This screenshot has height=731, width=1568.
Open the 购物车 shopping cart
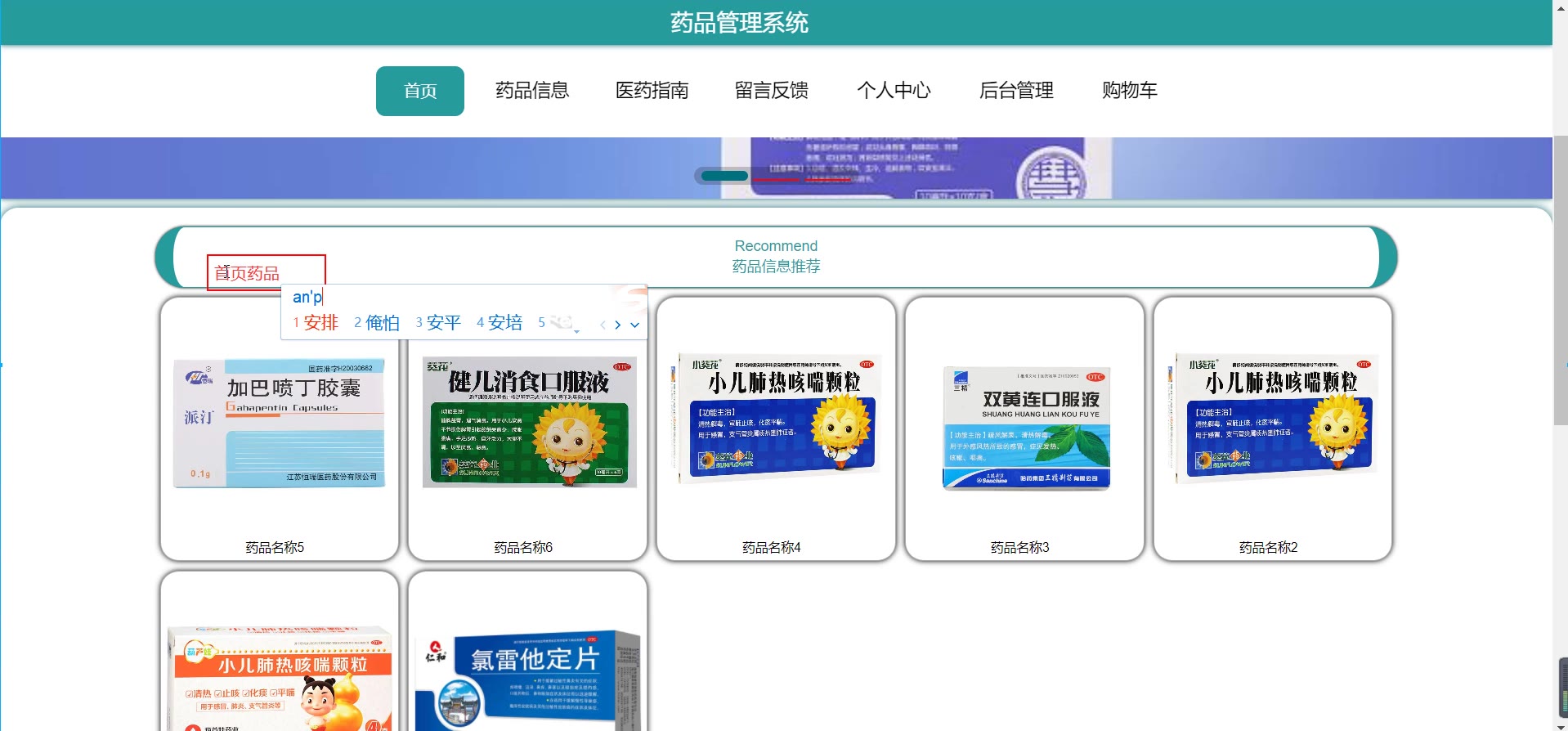coord(1130,91)
